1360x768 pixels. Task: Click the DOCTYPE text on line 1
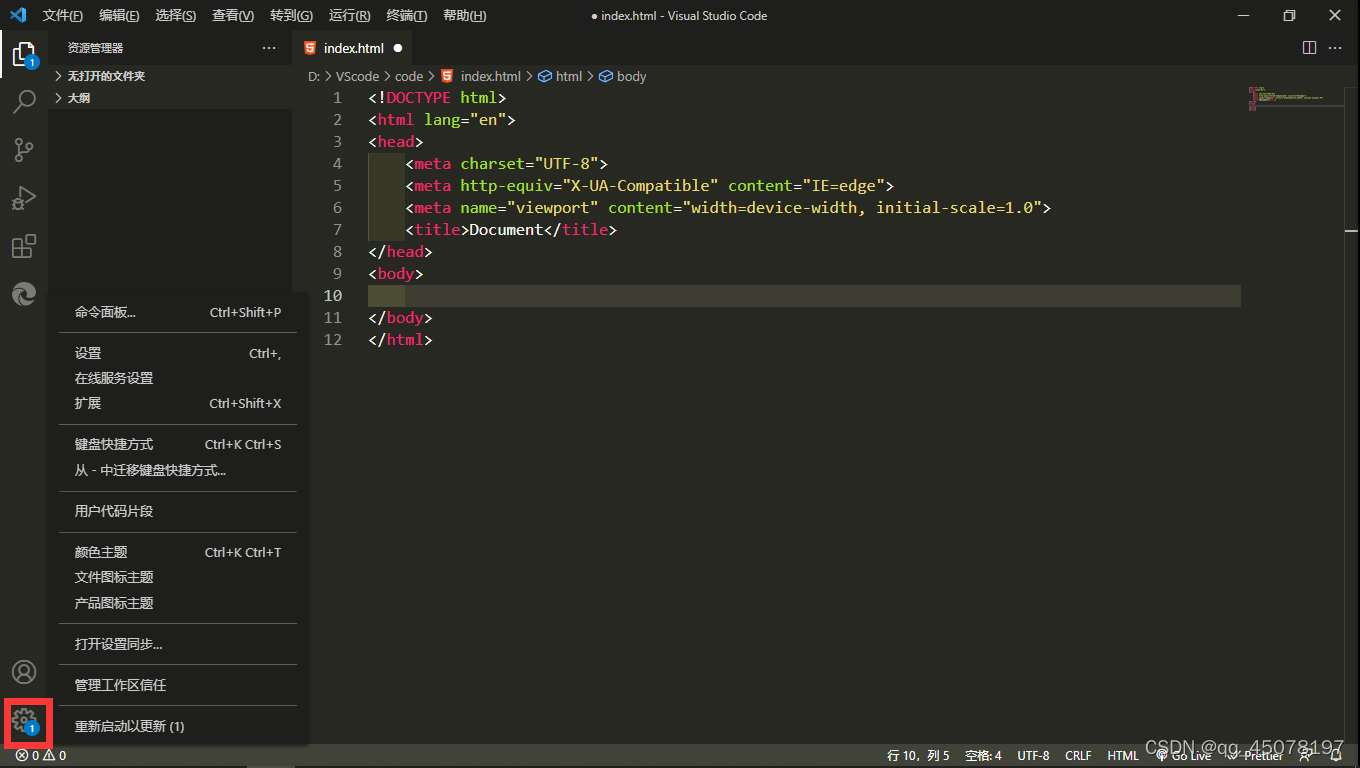point(419,98)
